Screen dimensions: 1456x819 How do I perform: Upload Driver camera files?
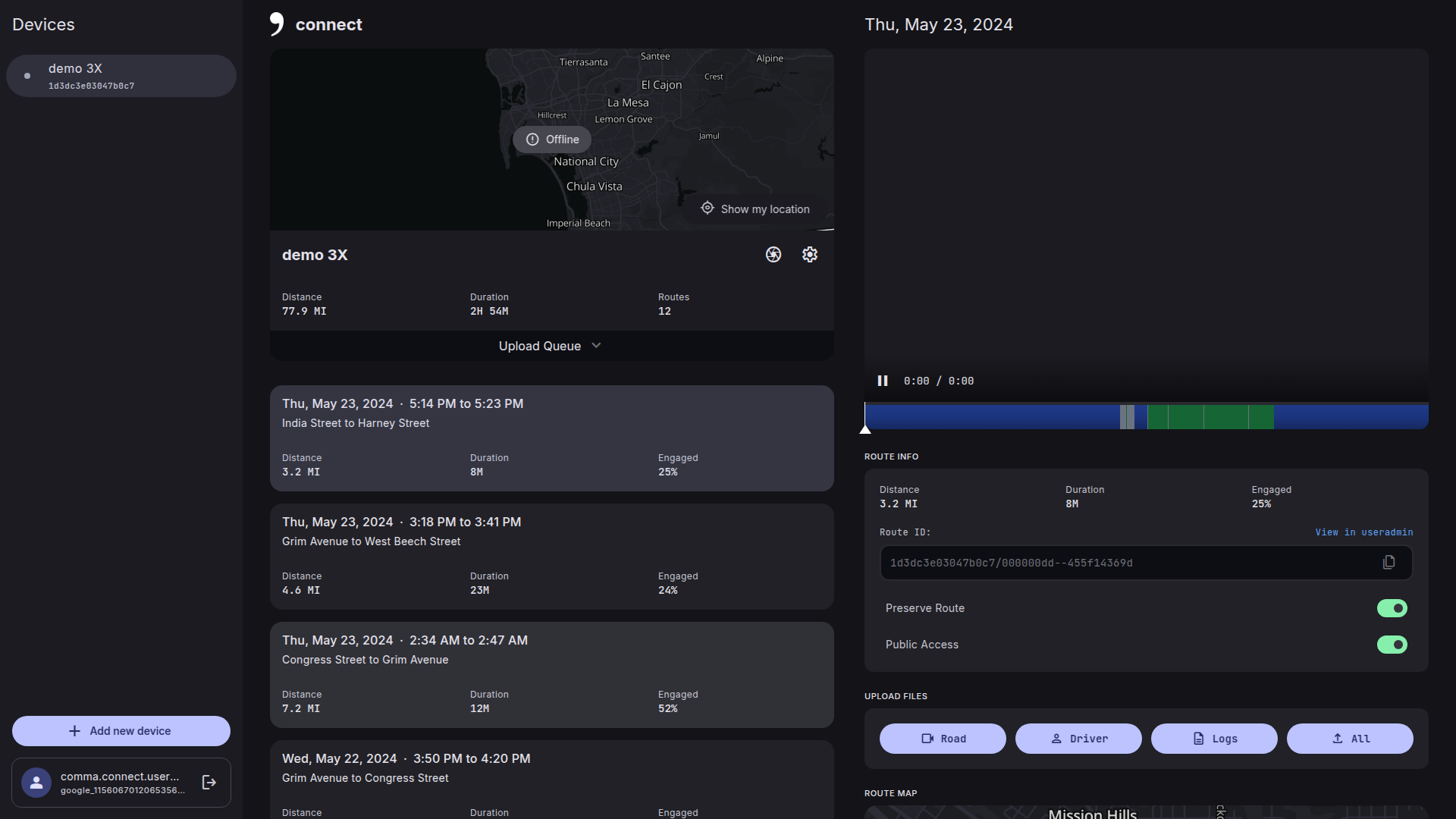pos(1078,739)
